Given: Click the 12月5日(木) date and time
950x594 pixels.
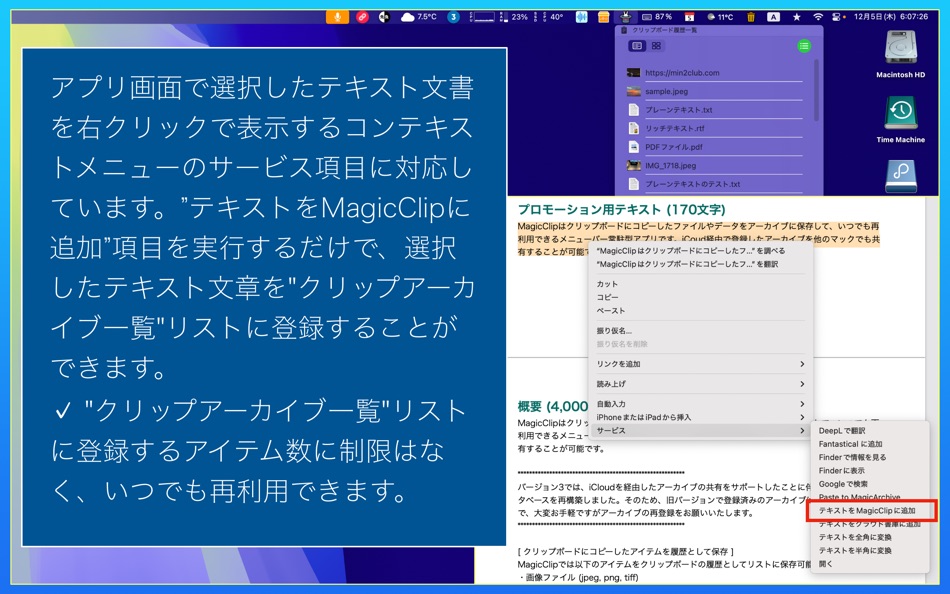Looking at the screenshot, I should click(x=891, y=17).
